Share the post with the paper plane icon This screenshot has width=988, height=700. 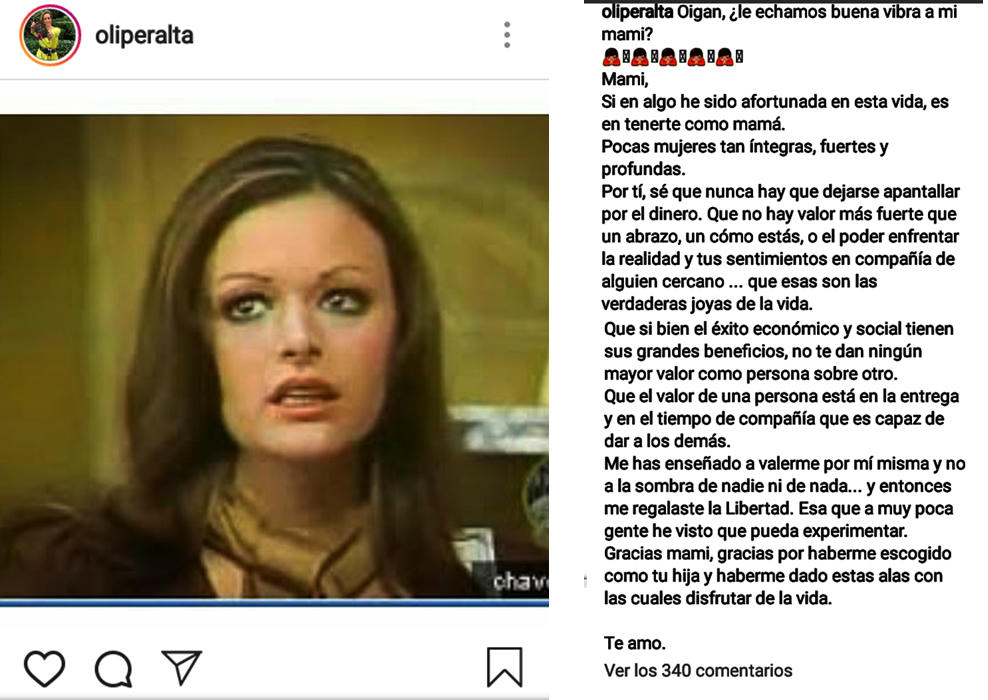coord(181,667)
